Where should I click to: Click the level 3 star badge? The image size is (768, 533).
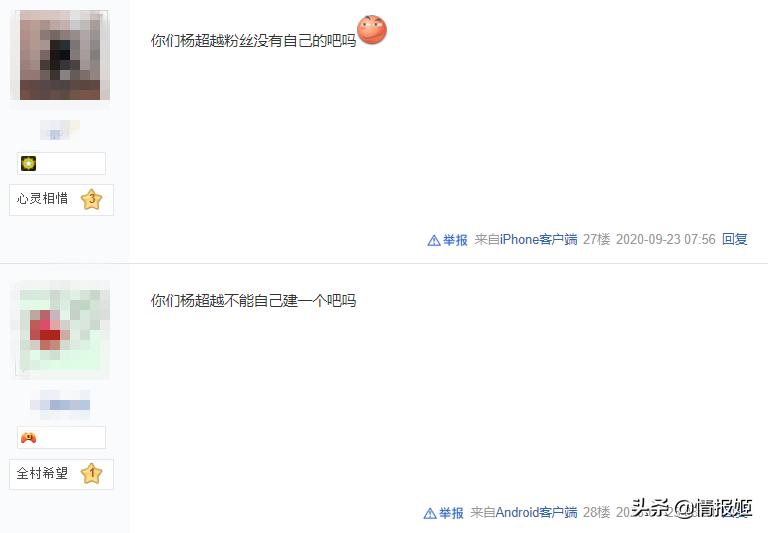pos(92,199)
